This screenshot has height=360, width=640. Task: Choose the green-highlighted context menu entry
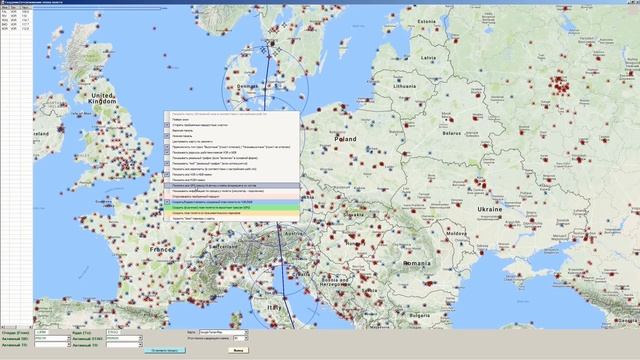(x=232, y=207)
